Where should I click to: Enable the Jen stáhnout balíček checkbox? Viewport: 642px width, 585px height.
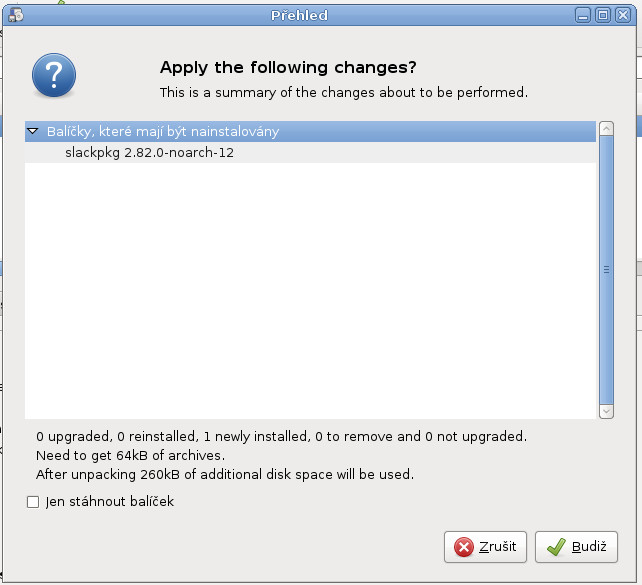(33, 501)
